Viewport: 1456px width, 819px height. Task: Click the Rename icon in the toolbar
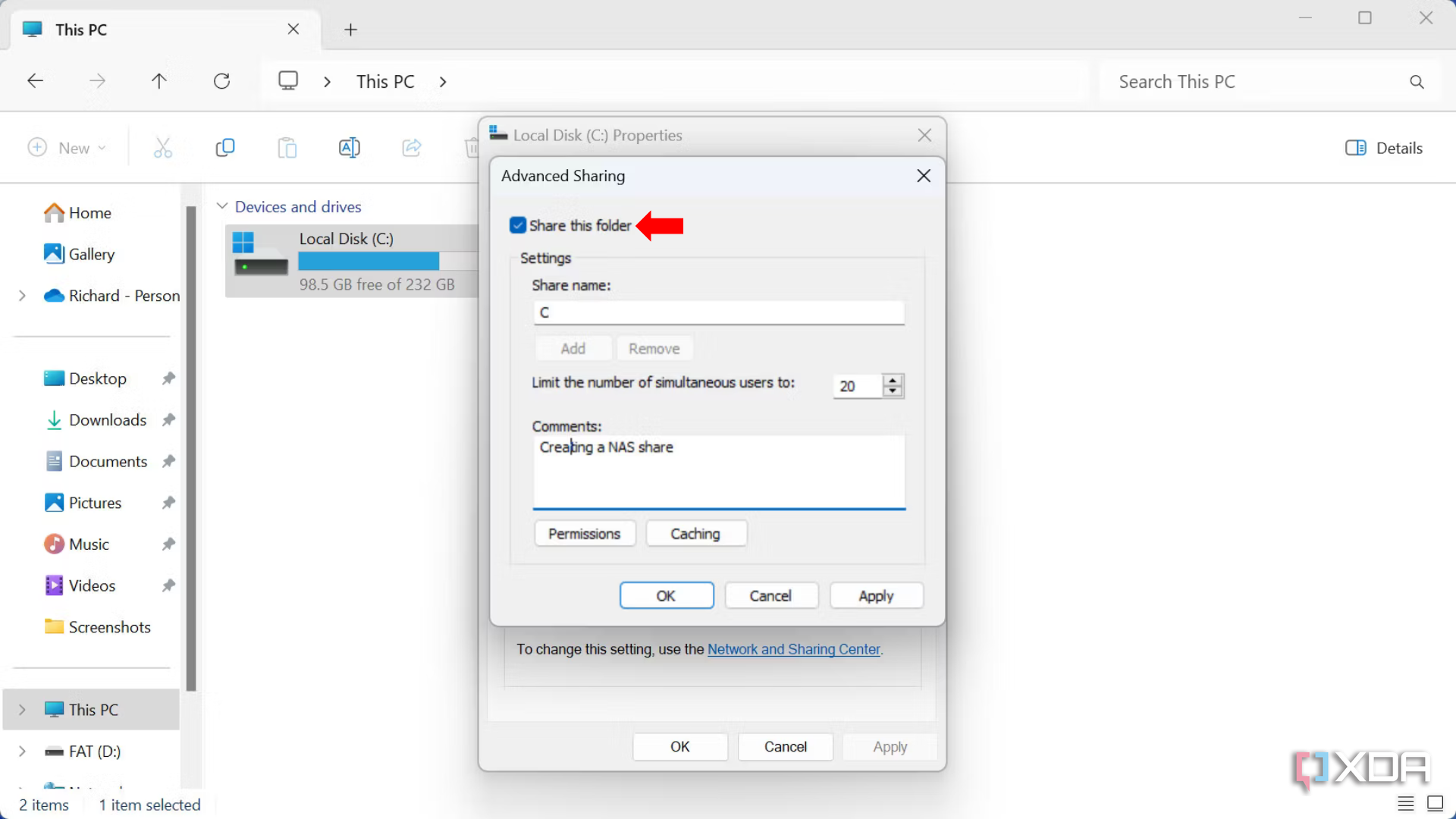coord(350,147)
